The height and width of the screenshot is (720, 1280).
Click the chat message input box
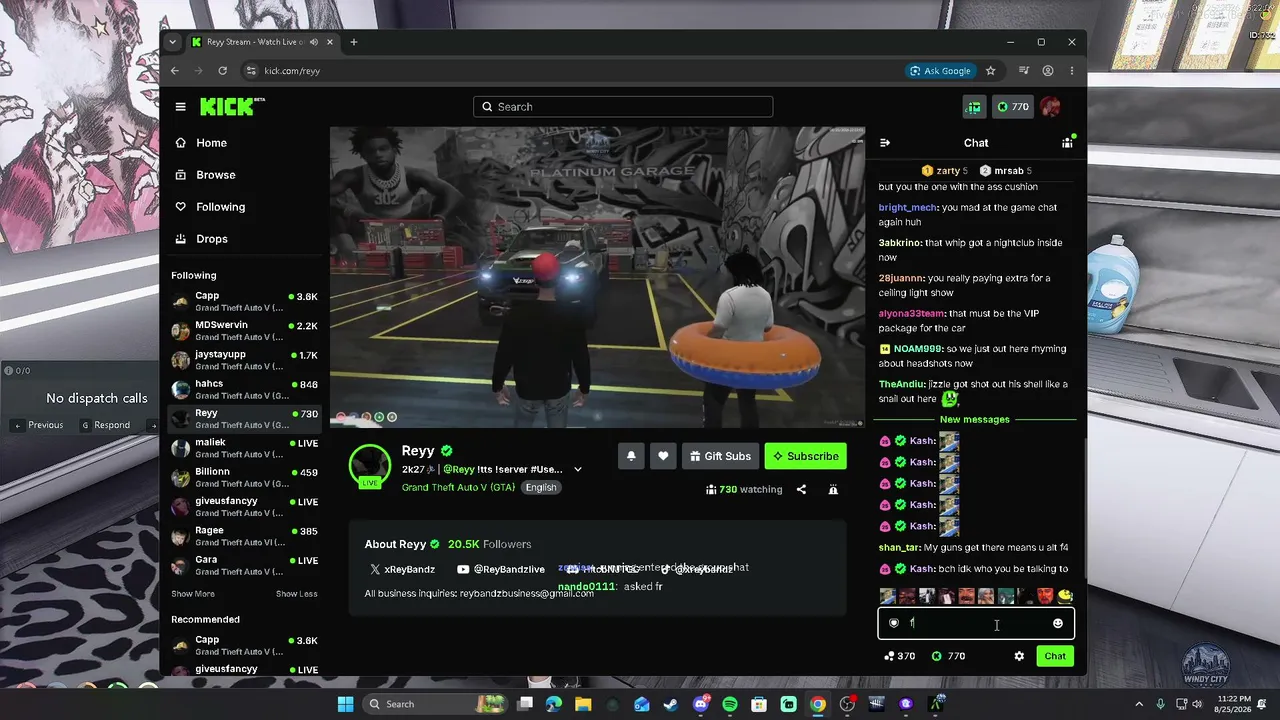(976, 624)
